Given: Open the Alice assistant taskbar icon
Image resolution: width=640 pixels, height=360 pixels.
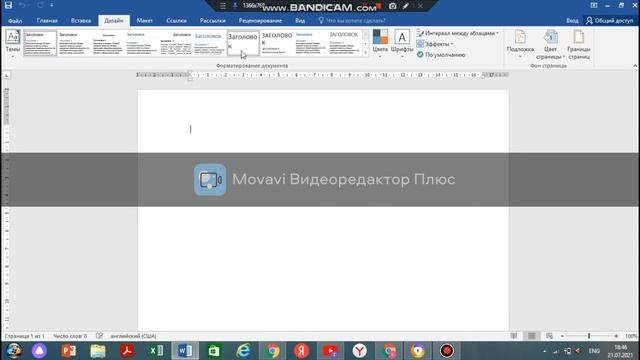Looking at the screenshot, I should [x=39, y=351].
